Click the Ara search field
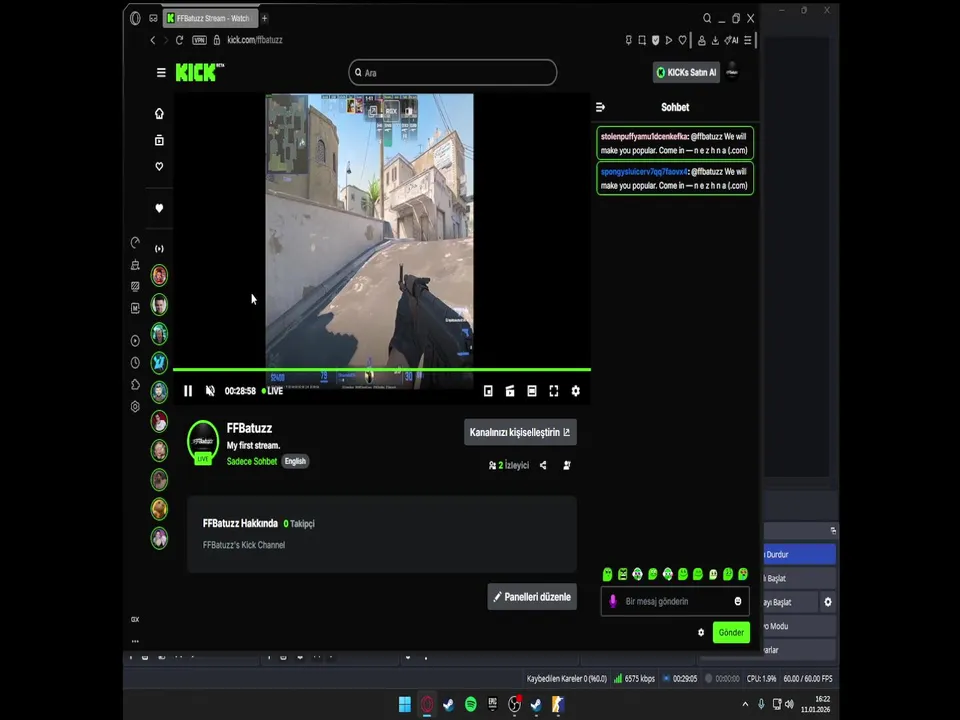960x720 pixels. pyautogui.click(x=452, y=72)
